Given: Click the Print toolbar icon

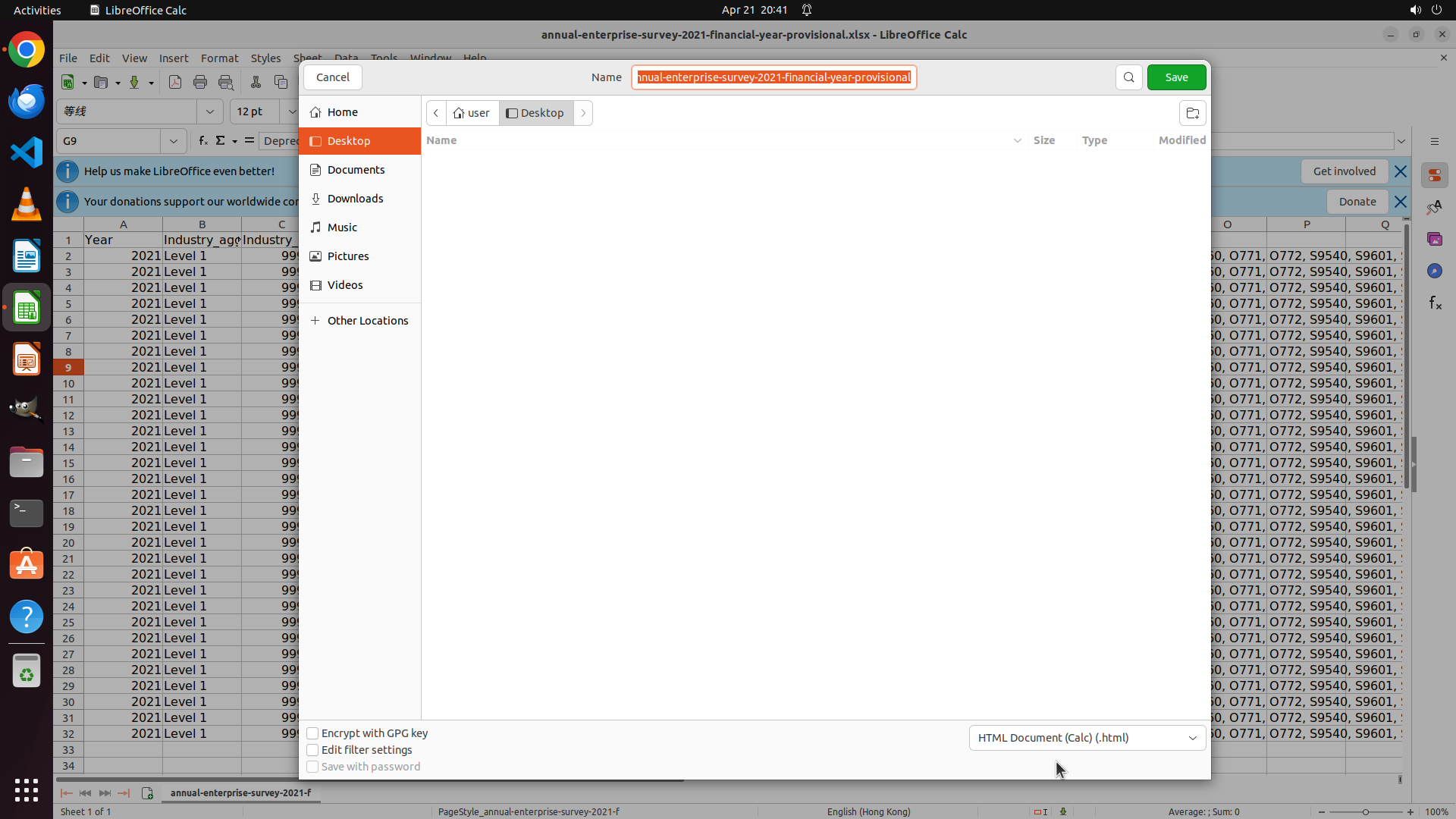Looking at the screenshot, I should point(200,82).
